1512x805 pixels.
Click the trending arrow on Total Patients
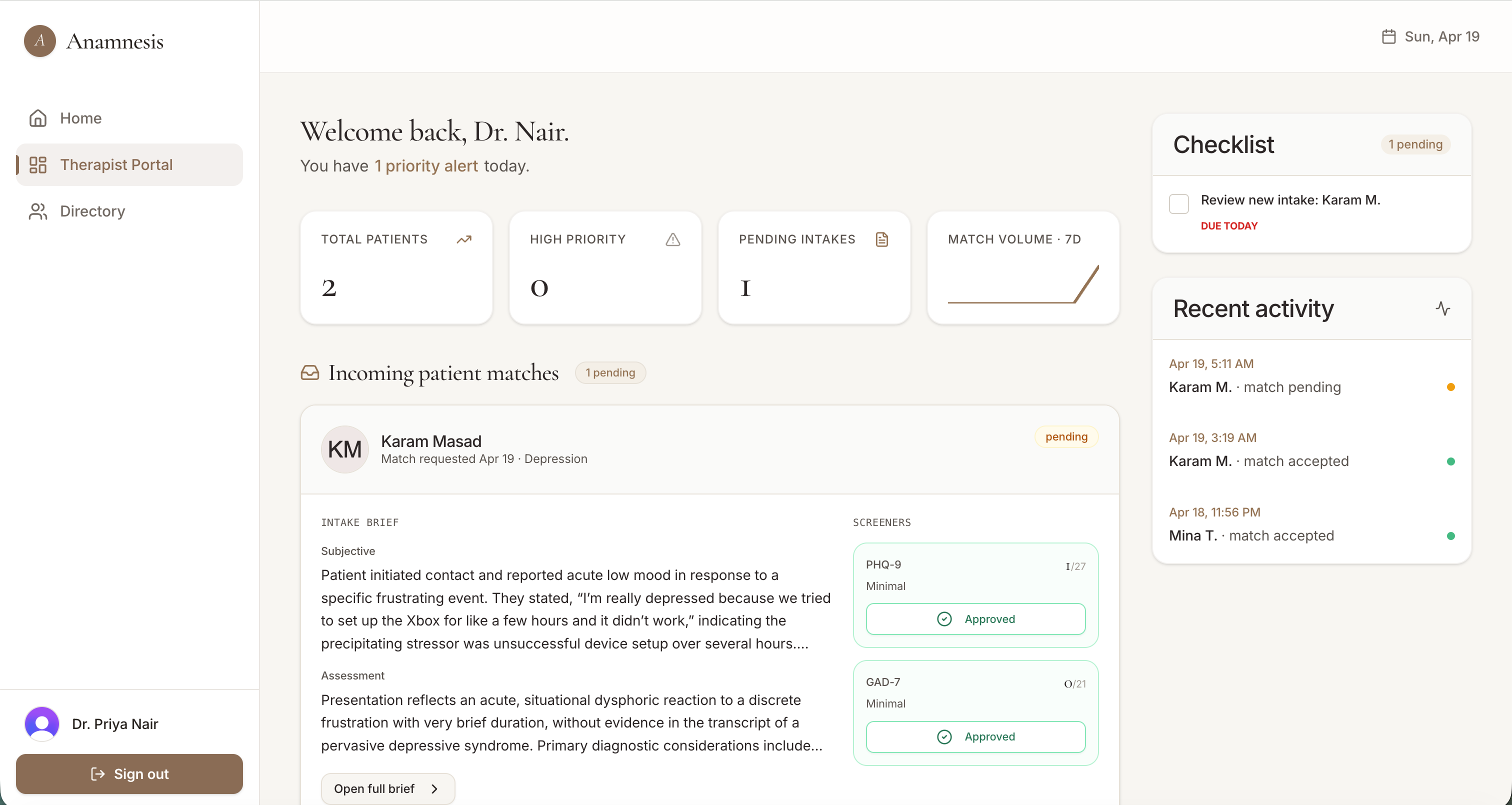(463, 239)
